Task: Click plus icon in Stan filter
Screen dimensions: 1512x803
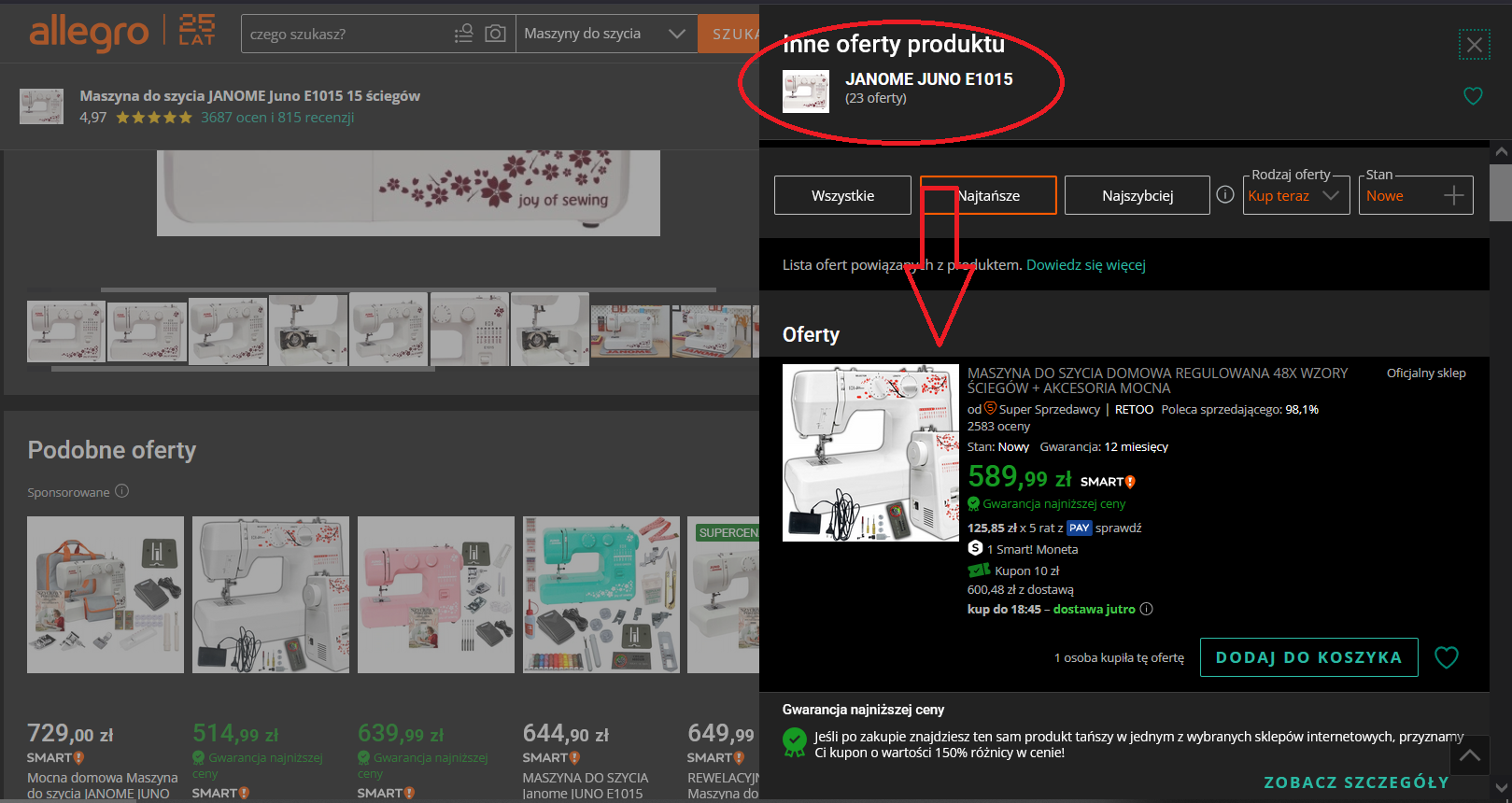Action: (1453, 195)
